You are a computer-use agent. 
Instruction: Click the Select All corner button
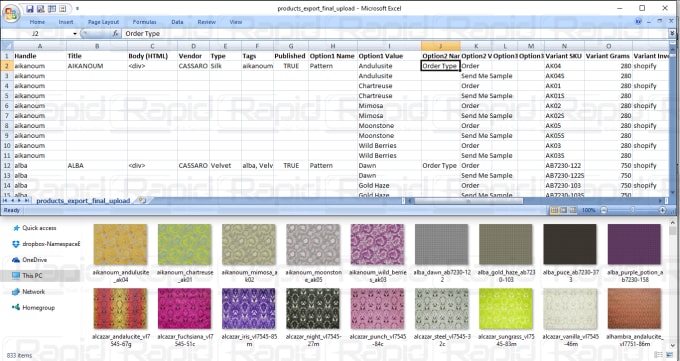pos(7,46)
